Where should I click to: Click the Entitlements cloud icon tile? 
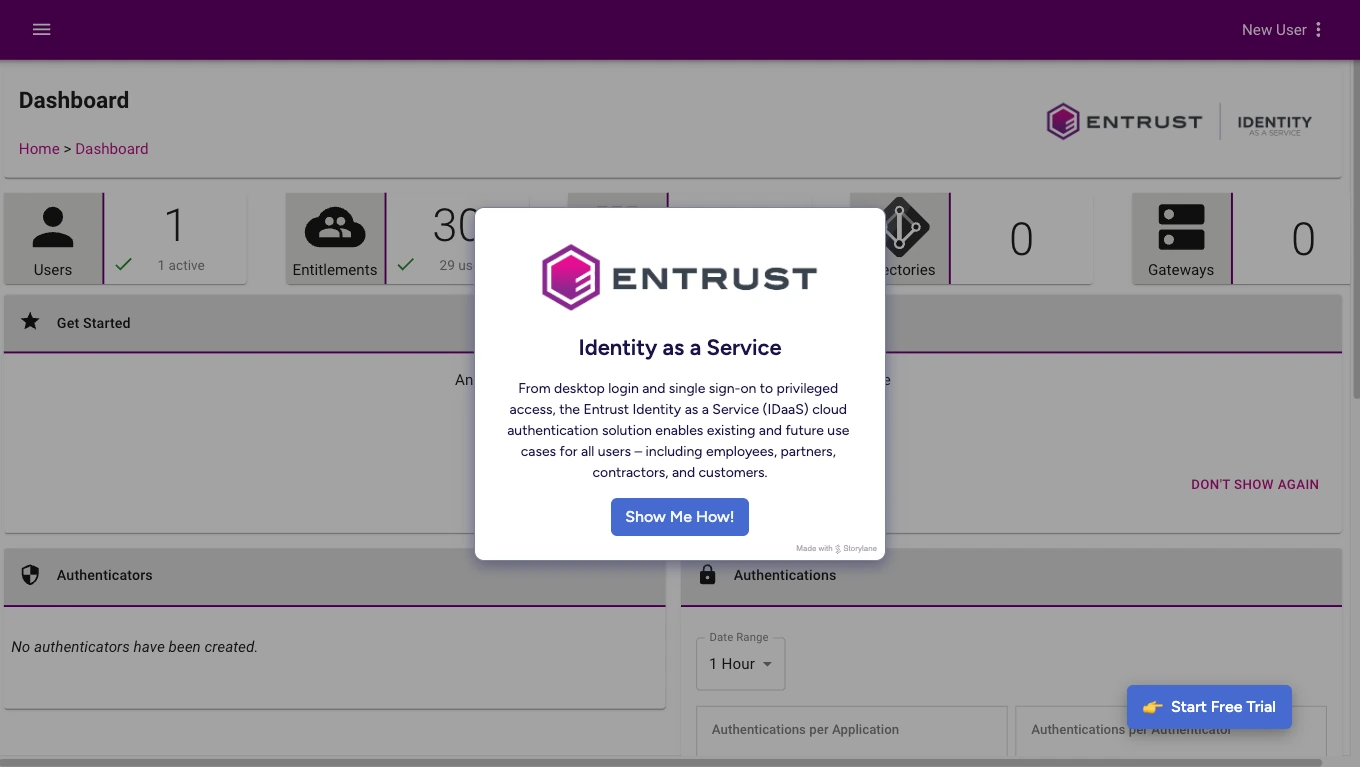point(335,239)
